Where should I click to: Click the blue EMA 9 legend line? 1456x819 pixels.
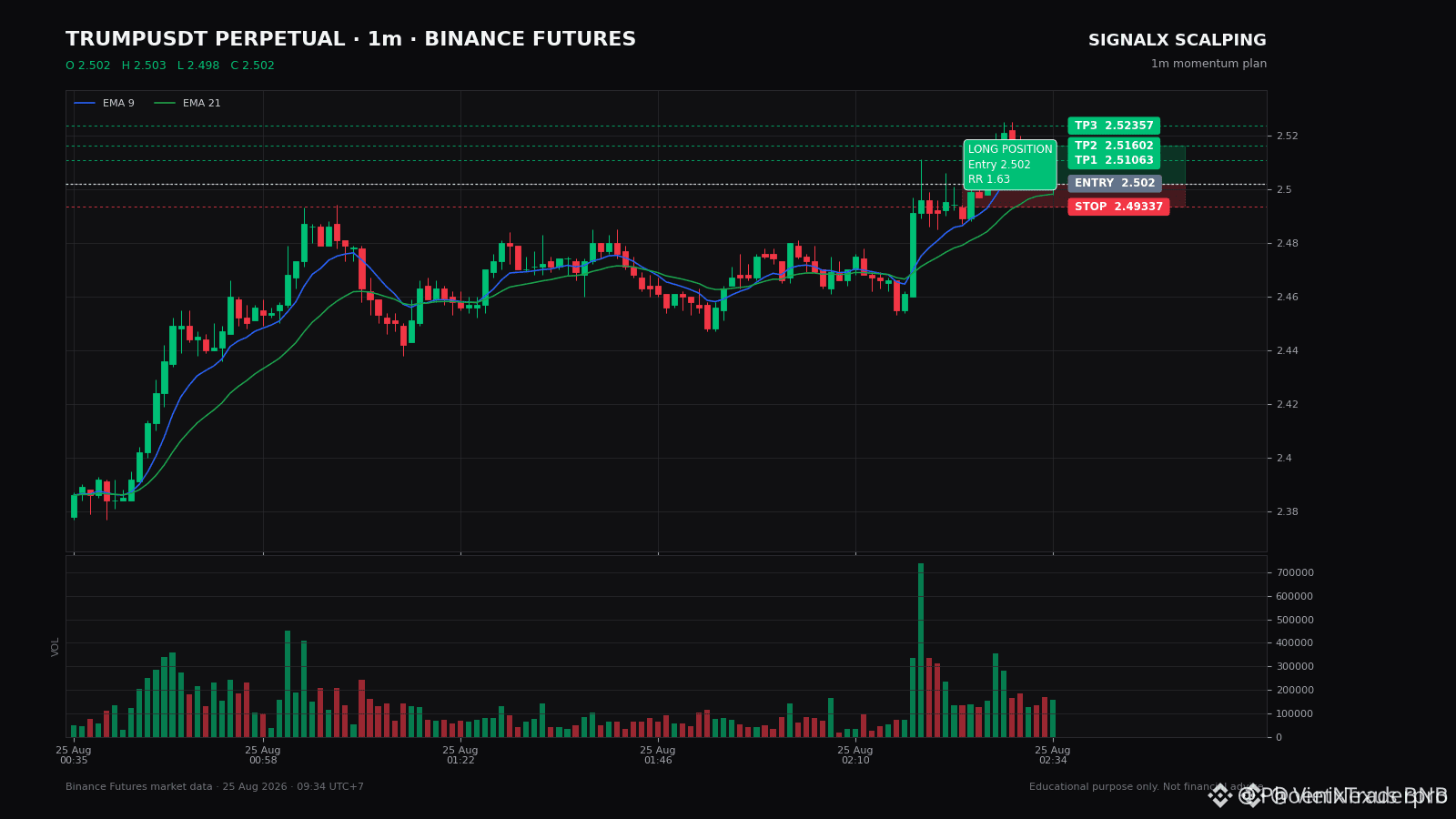pos(85,104)
